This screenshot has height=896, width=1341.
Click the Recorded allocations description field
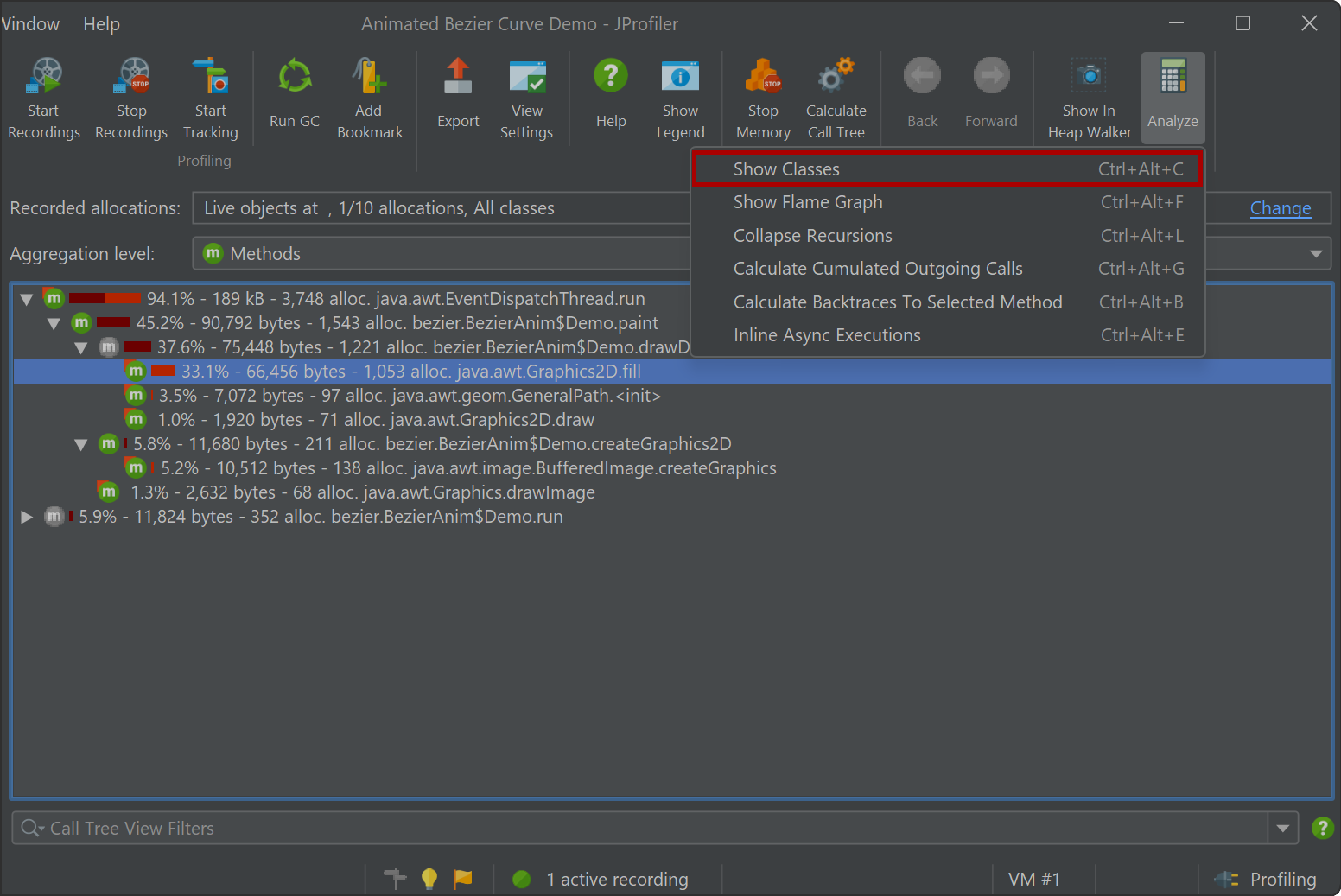[x=441, y=208]
